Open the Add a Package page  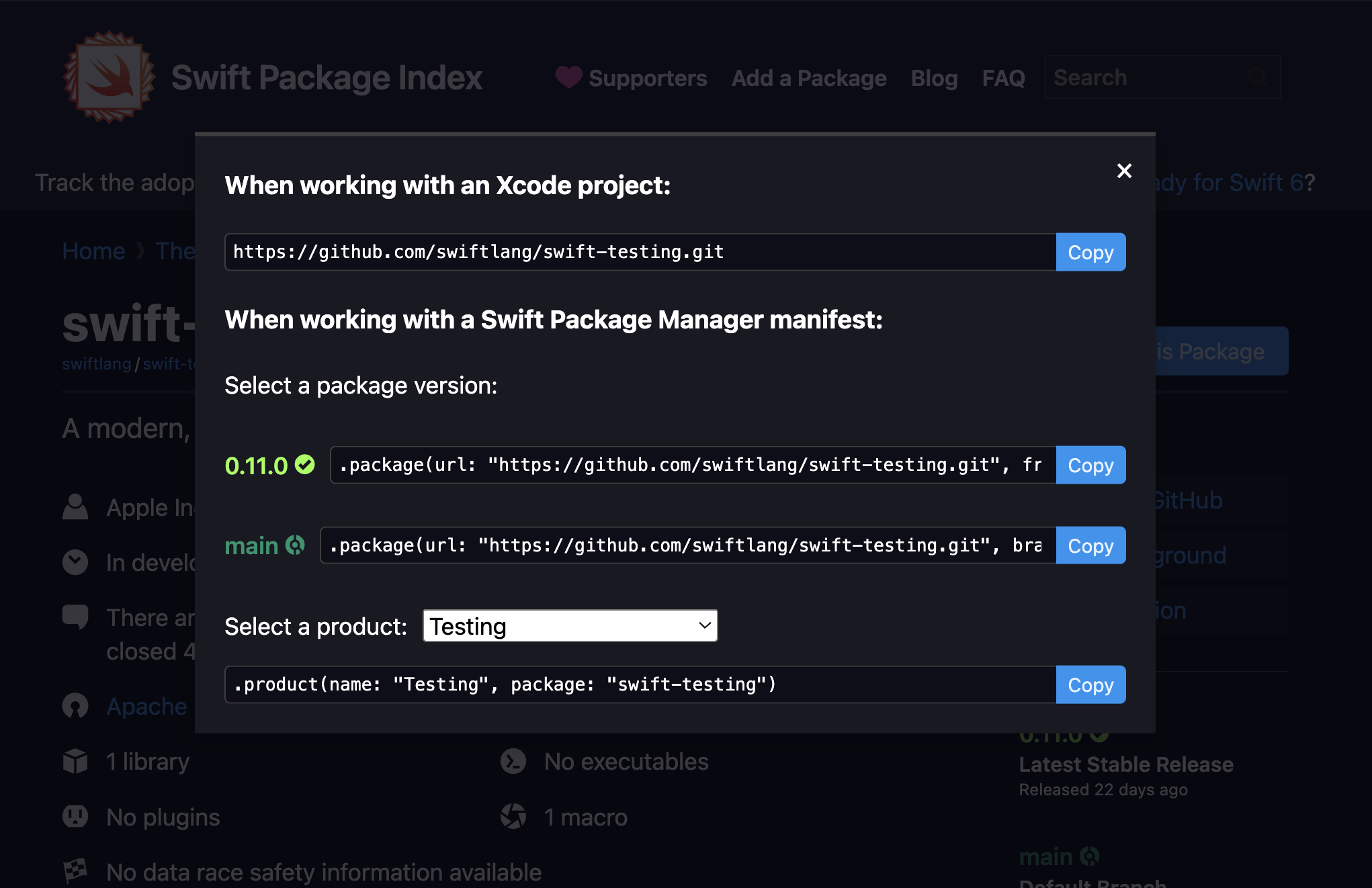pos(809,78)
